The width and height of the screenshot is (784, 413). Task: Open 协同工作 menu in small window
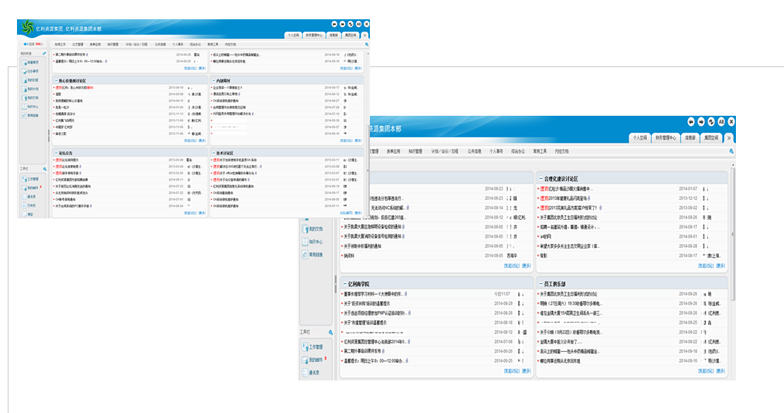(60, 44)
